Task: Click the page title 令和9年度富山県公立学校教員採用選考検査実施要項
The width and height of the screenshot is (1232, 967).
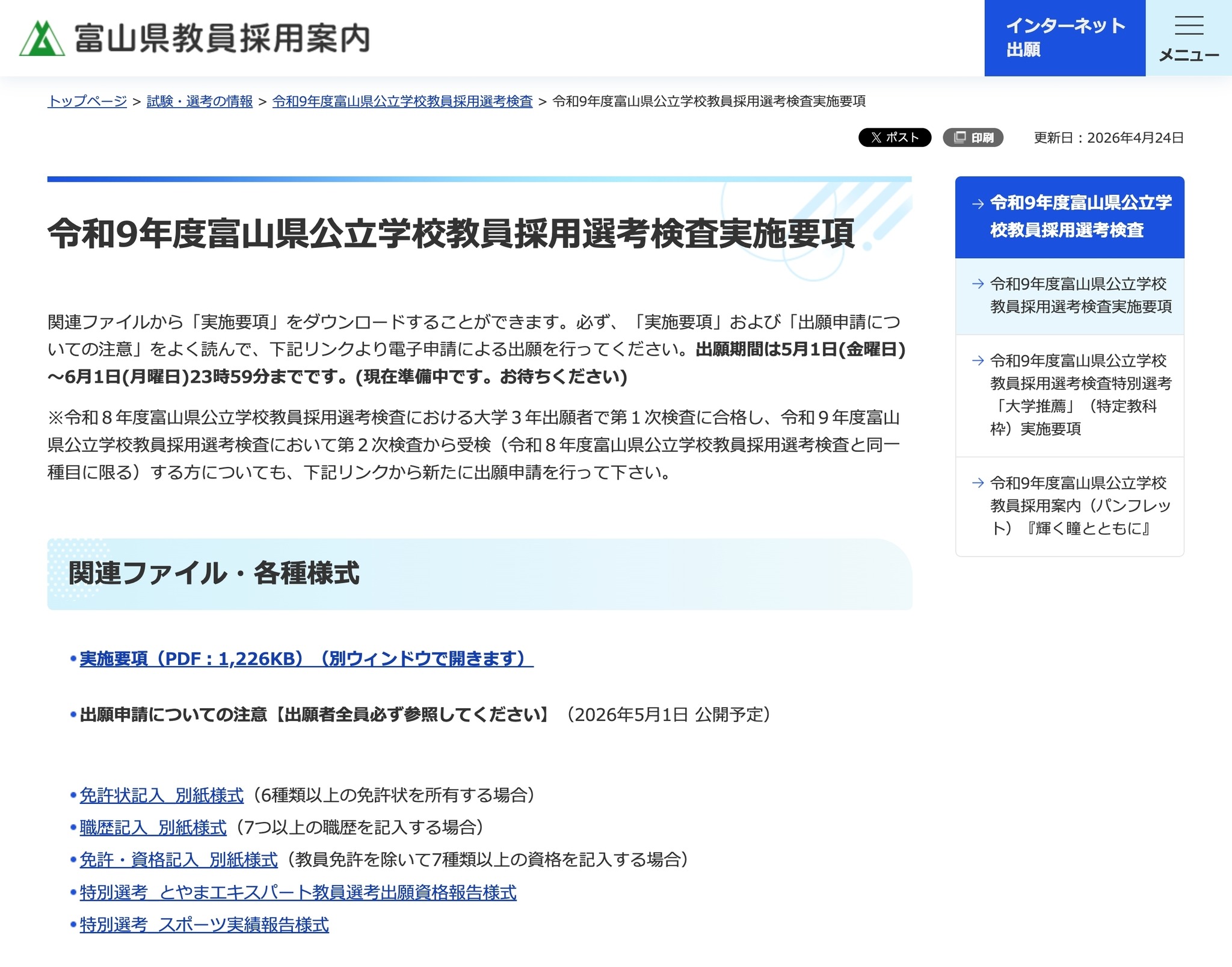Action: point(451,233)
